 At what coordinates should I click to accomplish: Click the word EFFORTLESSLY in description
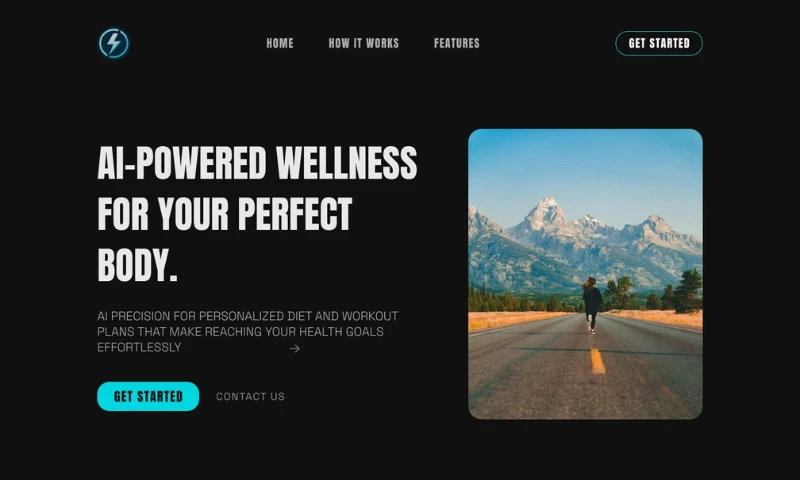[x=139, y=347]
